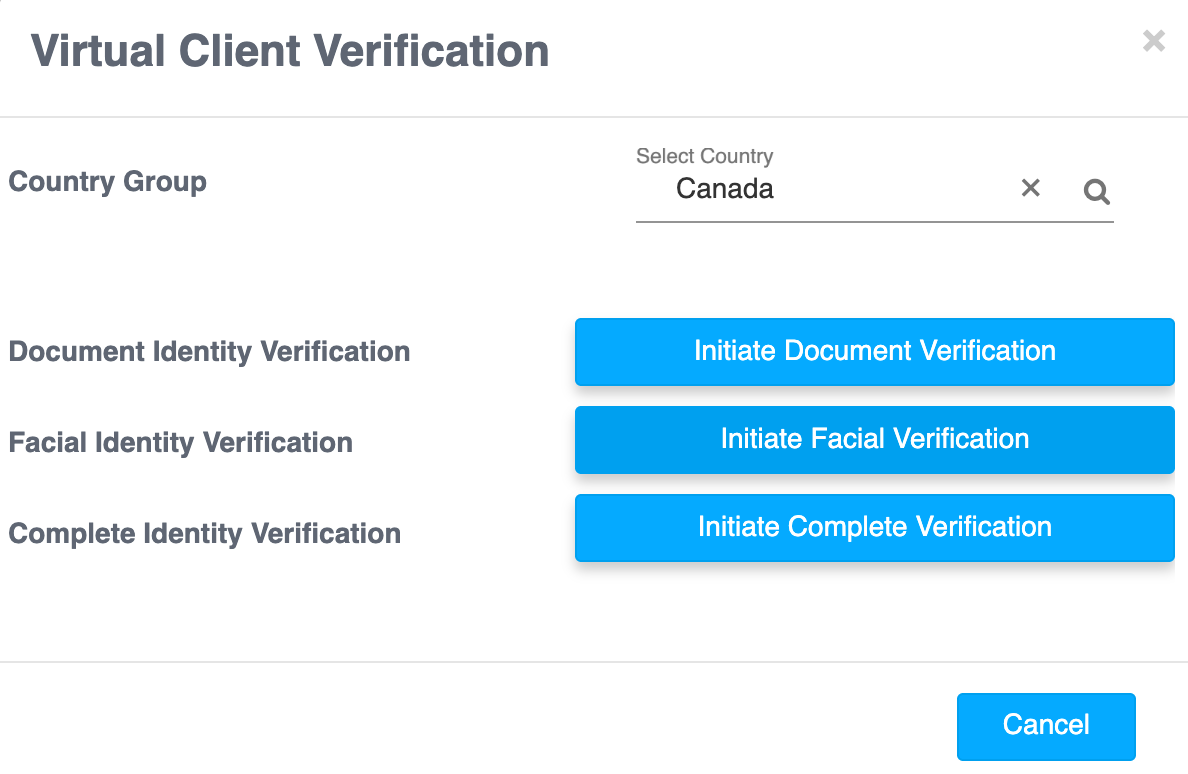Launch Initiate Complete Verification
The width and height of the screenshot is (1188, 774).
(874, 527)
